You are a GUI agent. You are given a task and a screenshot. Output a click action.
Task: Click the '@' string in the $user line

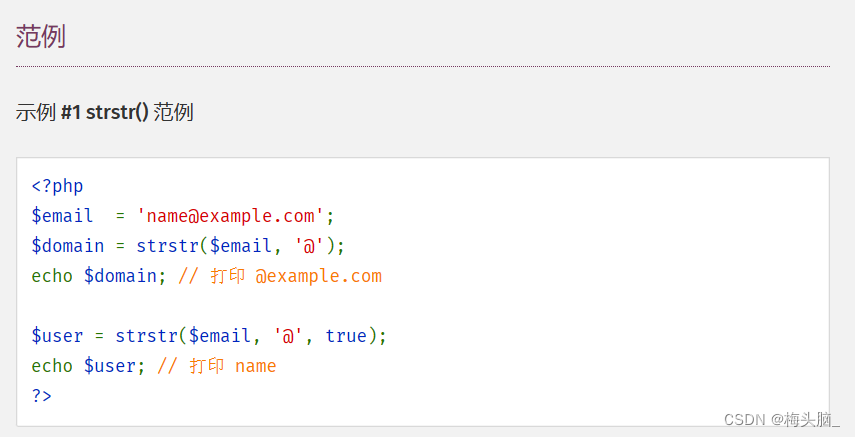pos(288,336)
